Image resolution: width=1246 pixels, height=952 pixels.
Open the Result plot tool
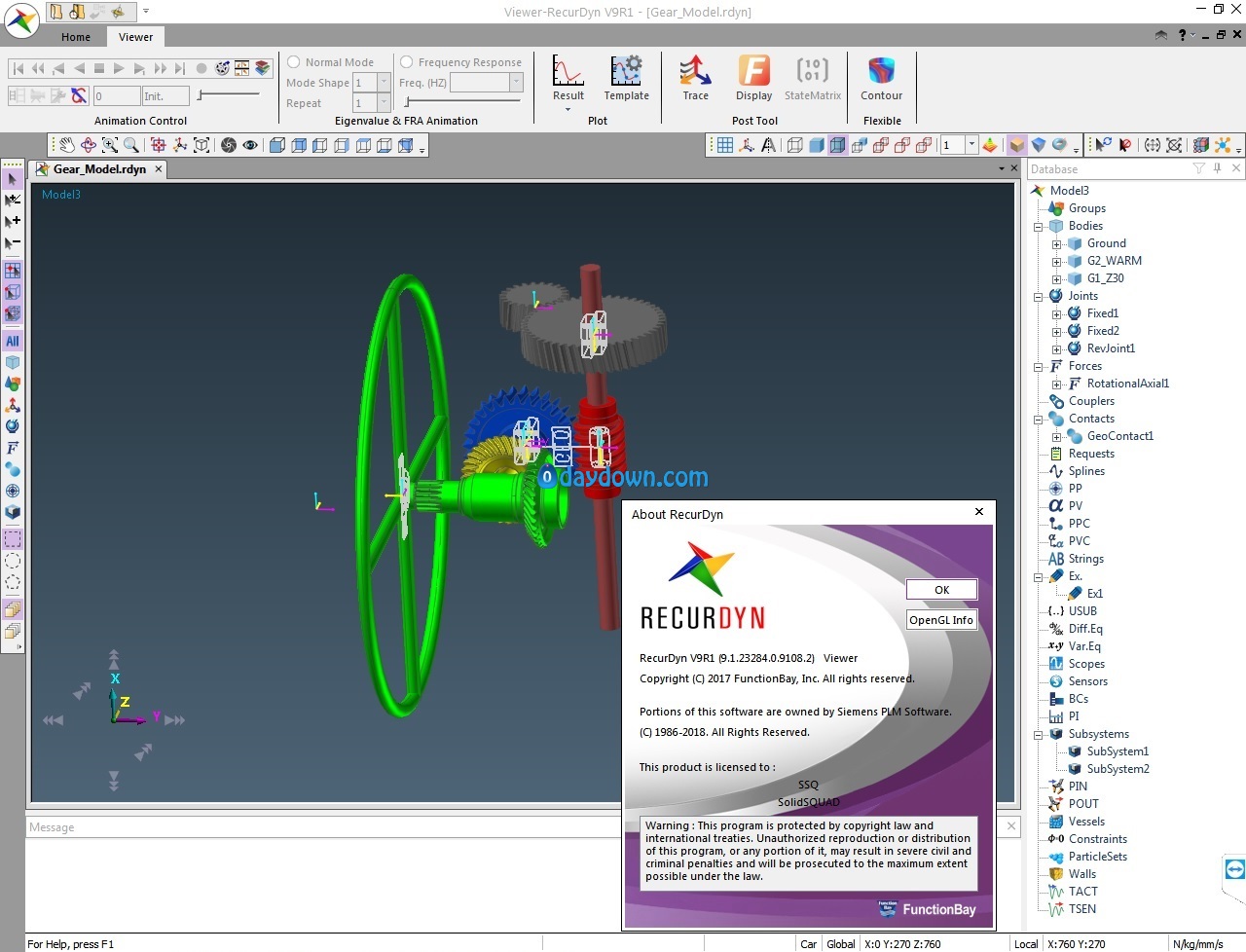point(568,78)
